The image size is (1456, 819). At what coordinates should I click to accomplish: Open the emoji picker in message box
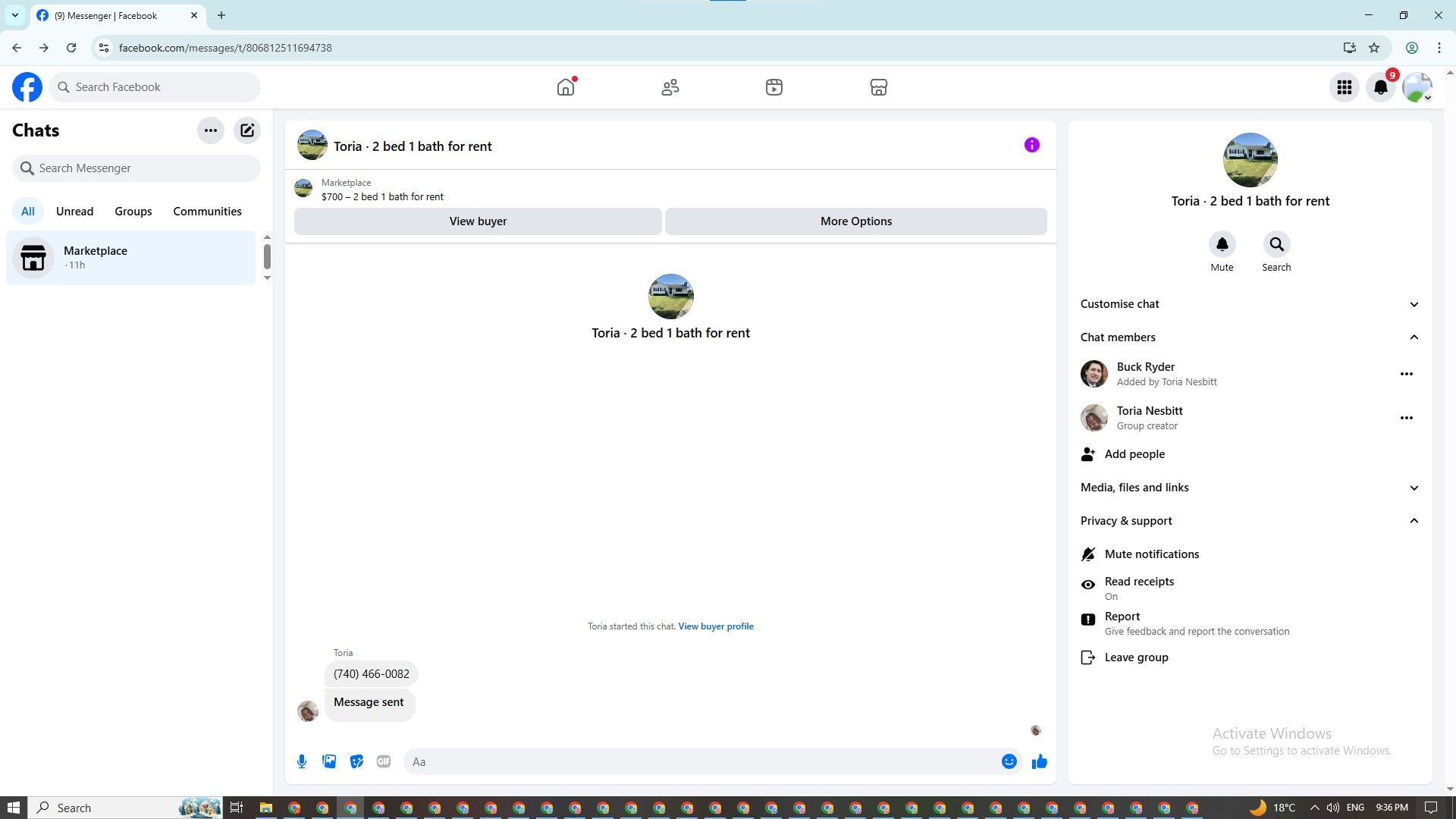click(1009, 761)
